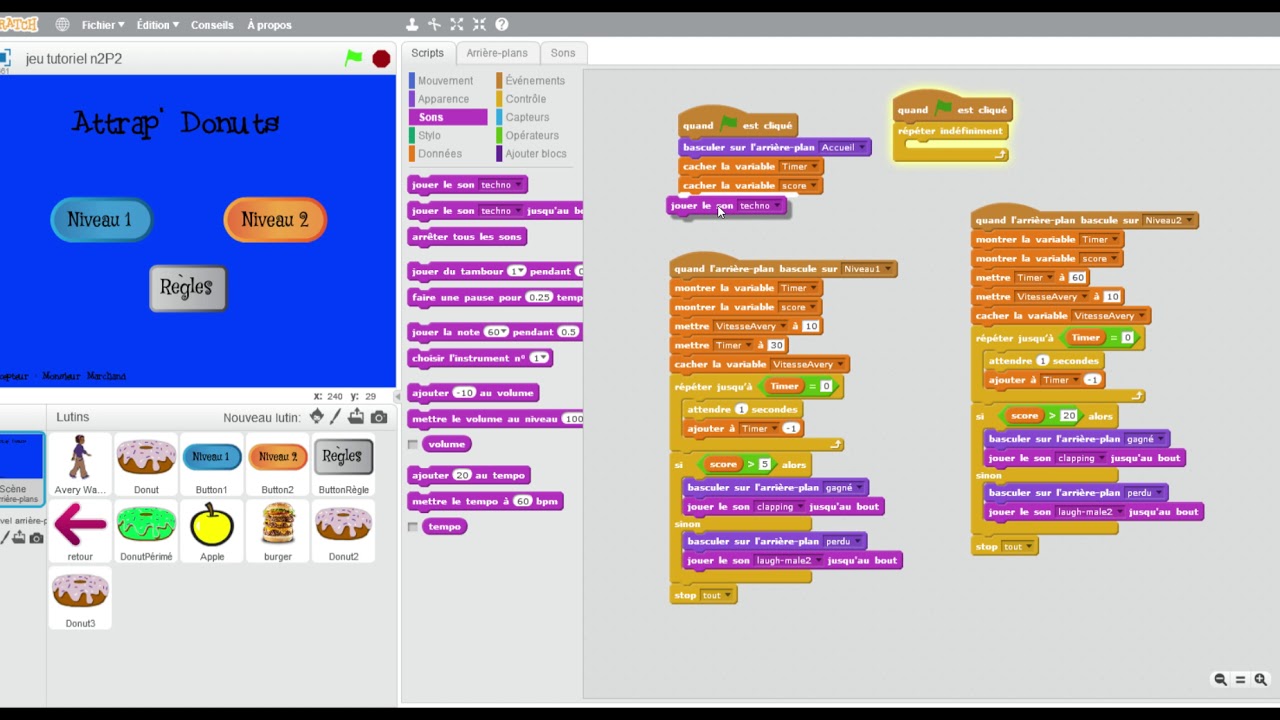Choose the shrink sprite tool
Image resolution: width=1280 pixels, height=720 pixels.
[x=479, y=24]
